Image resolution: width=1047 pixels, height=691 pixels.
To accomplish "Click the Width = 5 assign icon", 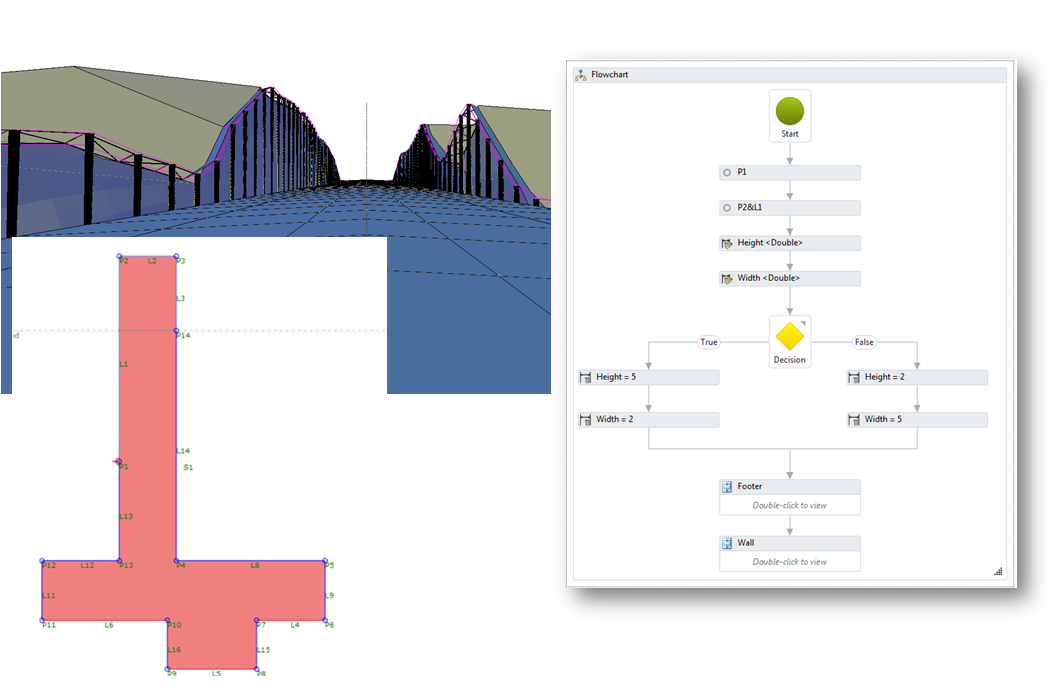I will click(x=854, y=419).
